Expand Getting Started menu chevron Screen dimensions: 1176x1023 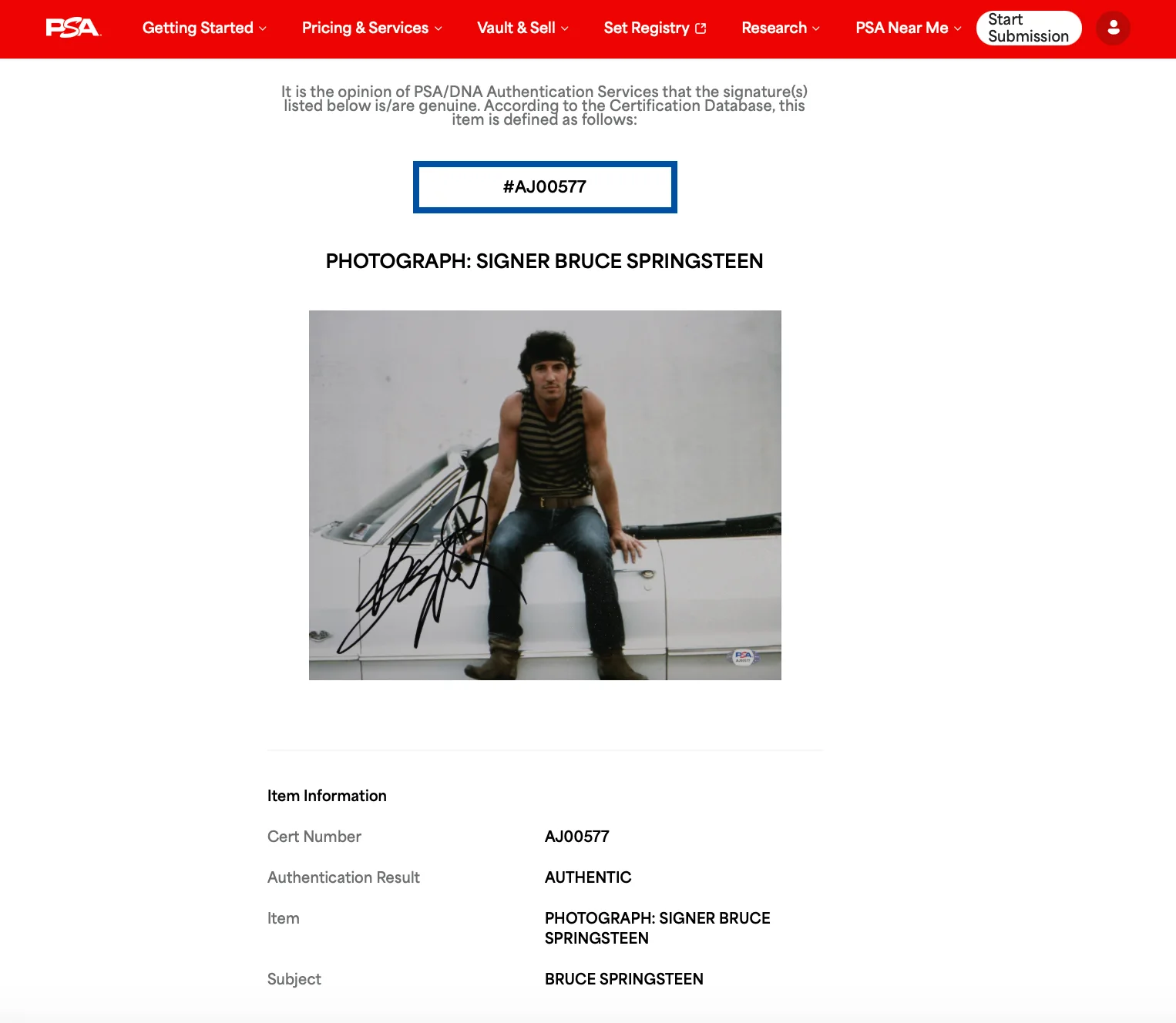[x=263, y=29]
